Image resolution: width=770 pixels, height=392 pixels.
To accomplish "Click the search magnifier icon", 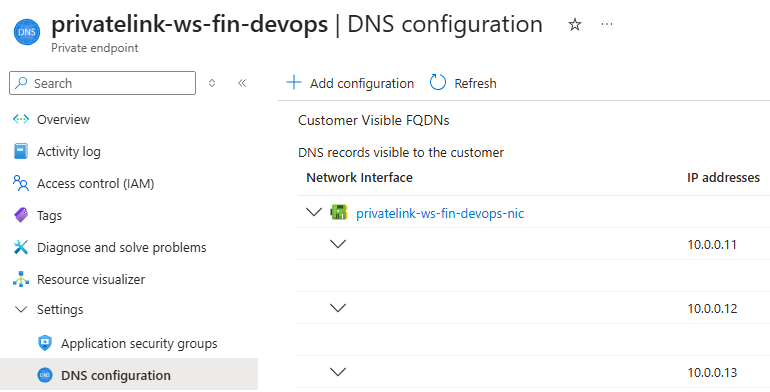I will coord(21,83).
